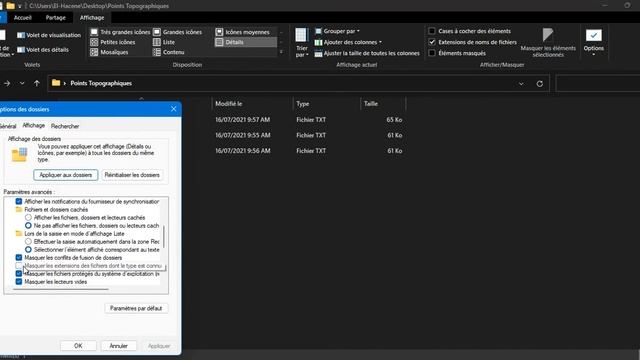The image size is (640, 360).
Task: Select Liste layout
Action: pos(164,42)
